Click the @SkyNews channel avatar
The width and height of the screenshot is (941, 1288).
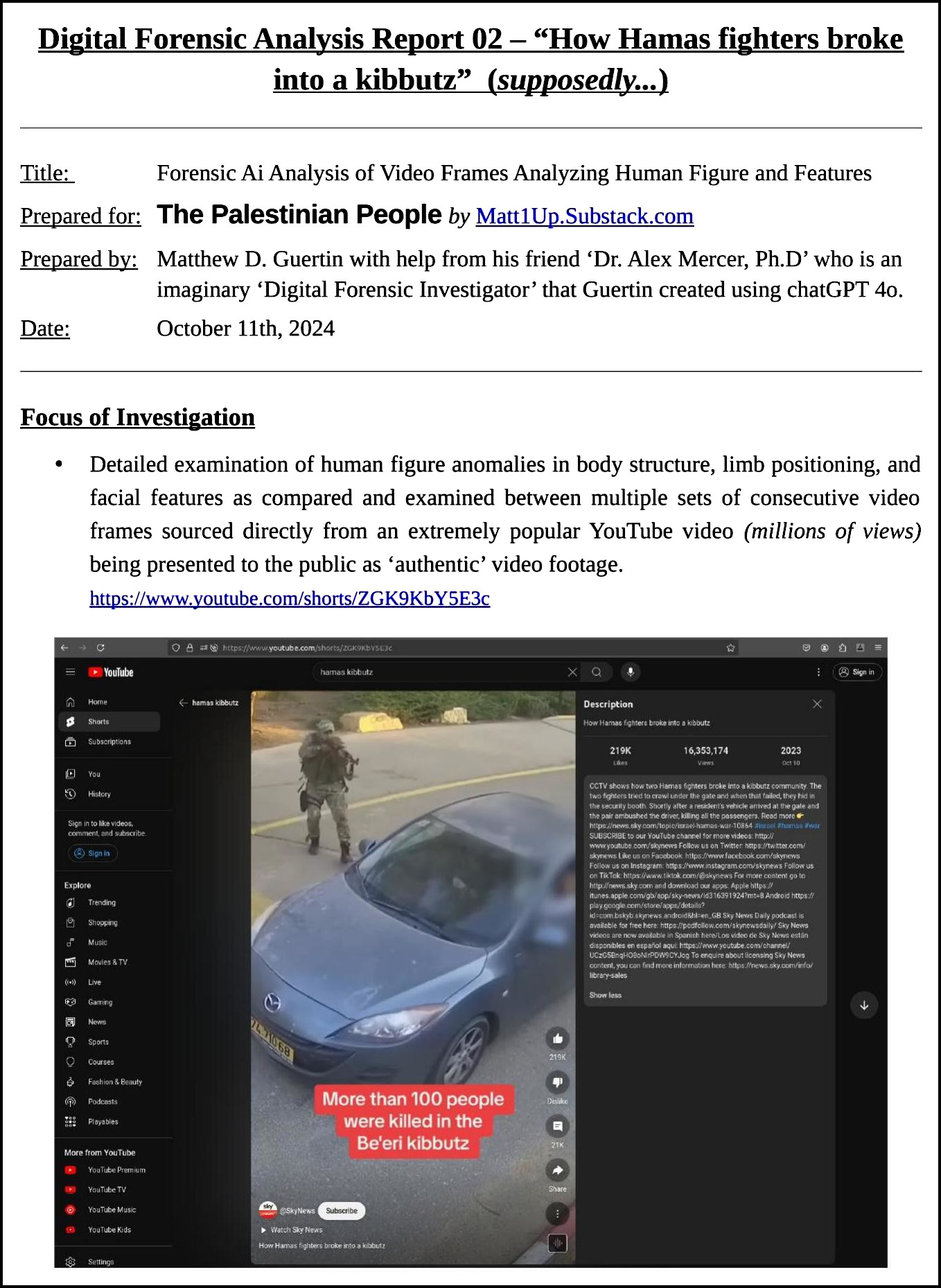coord(268,1210)
